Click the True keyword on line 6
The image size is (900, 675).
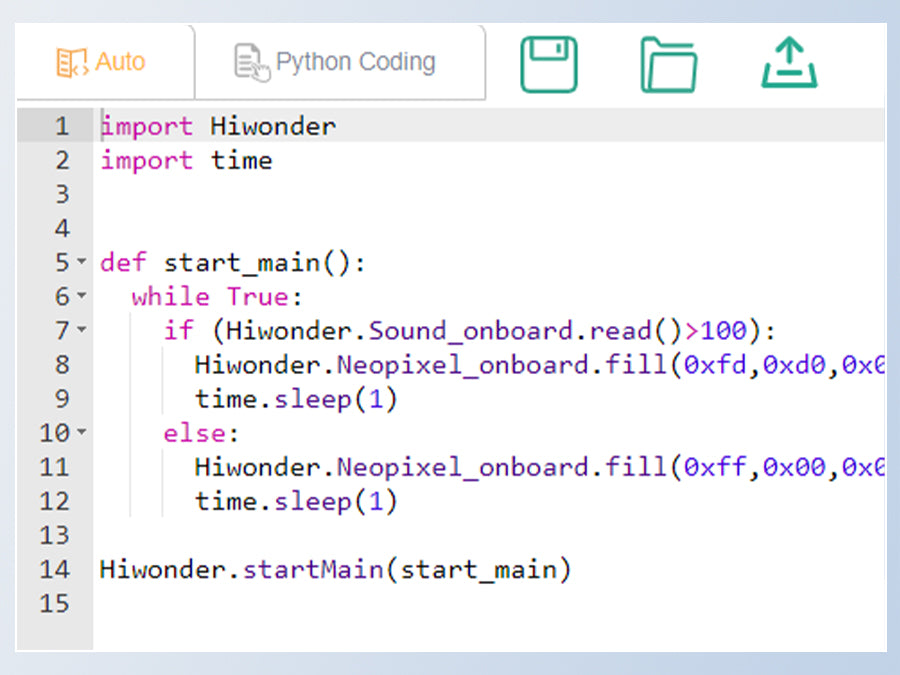pos(257,297)
